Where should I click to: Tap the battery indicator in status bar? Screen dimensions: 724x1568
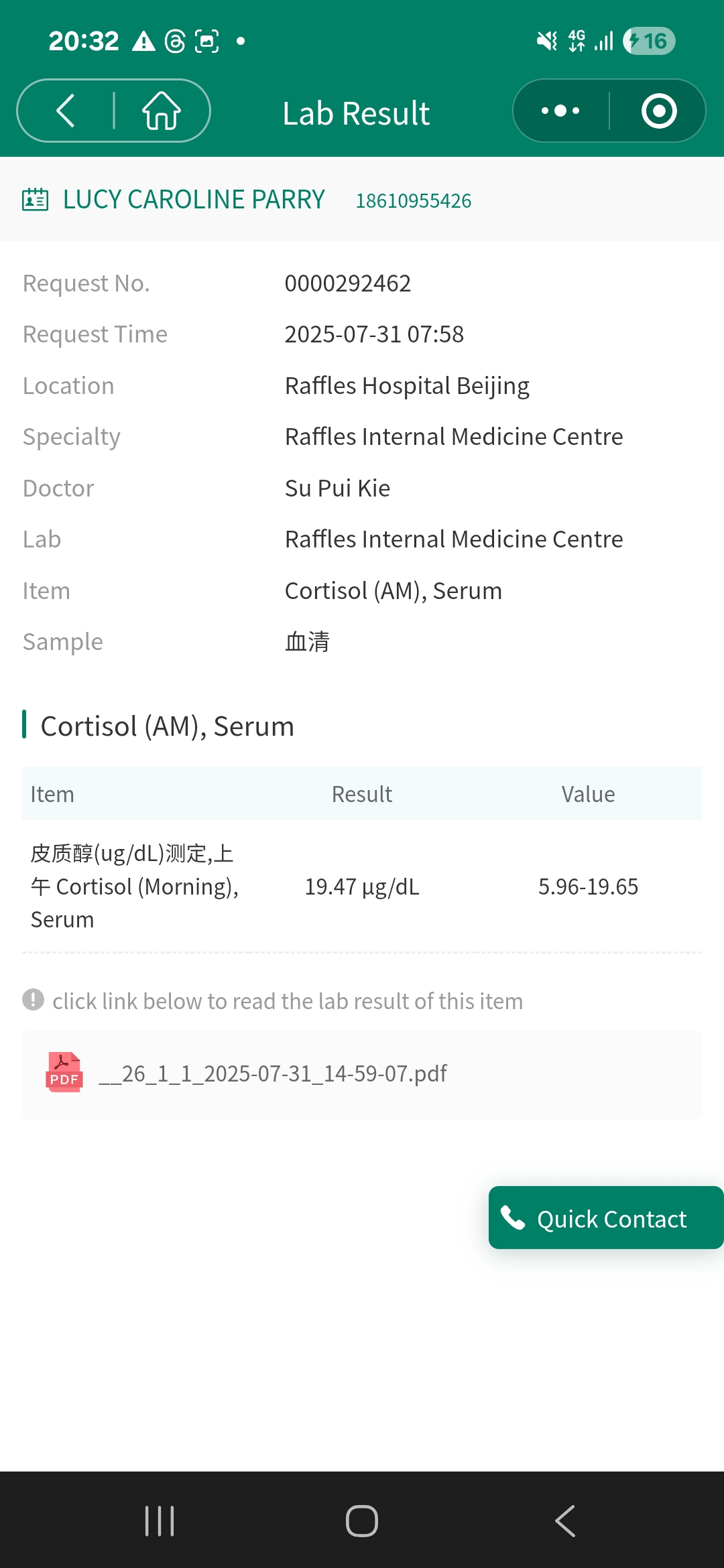(648, 42)
